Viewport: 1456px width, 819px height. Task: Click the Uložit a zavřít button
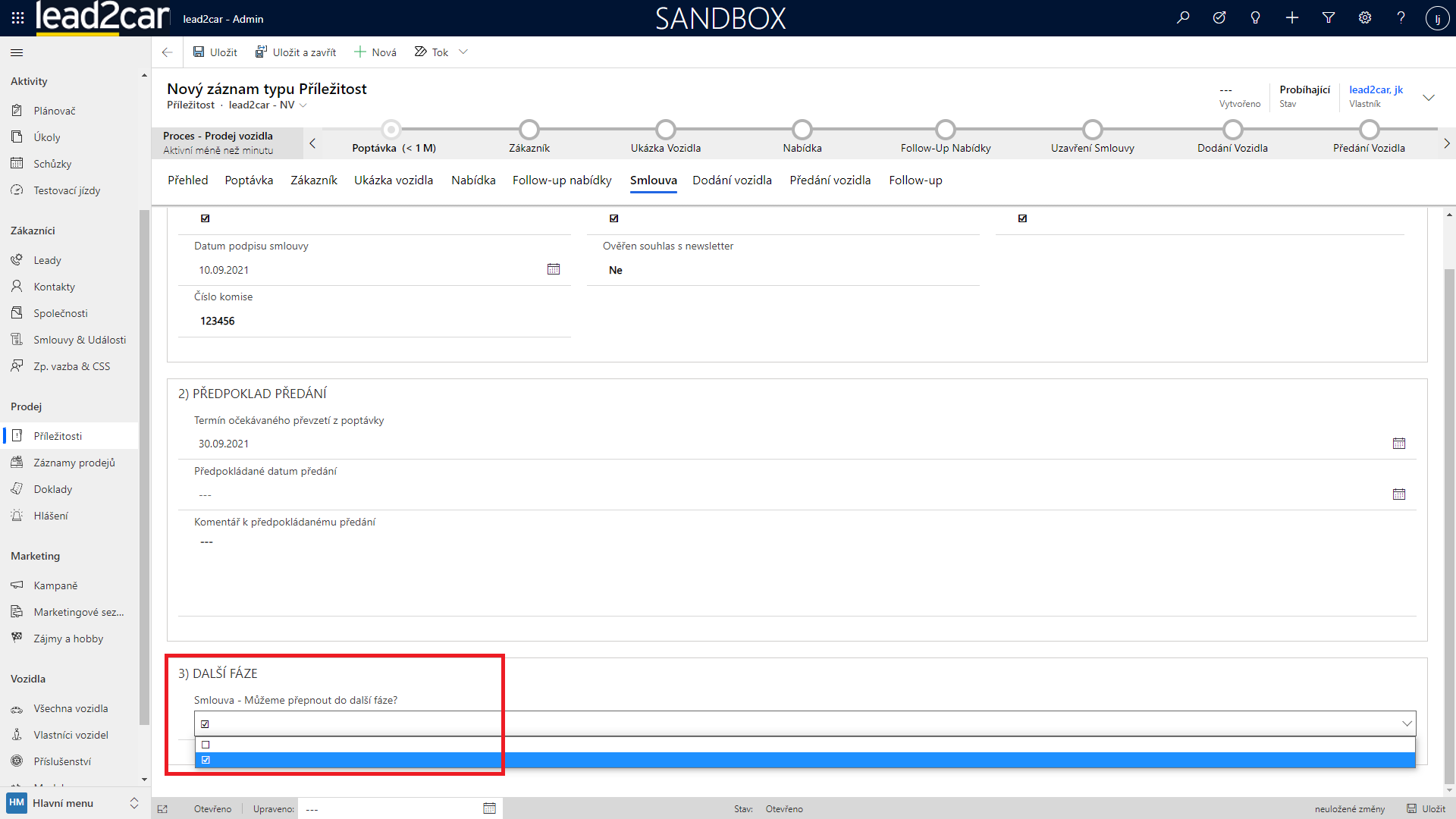coord(296,52)
